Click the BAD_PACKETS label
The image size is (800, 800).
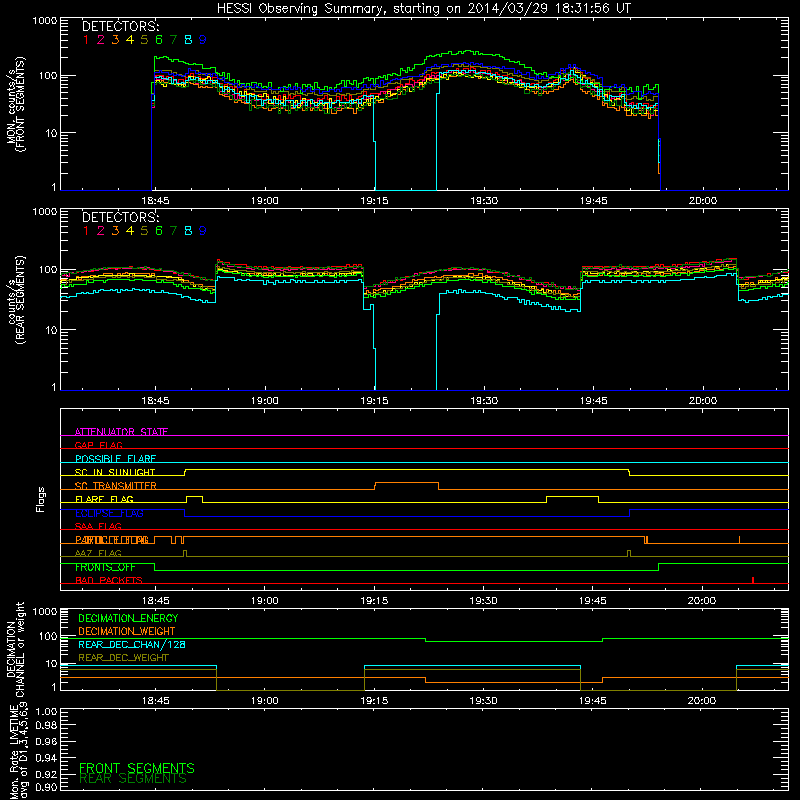[x=109, y=580]
